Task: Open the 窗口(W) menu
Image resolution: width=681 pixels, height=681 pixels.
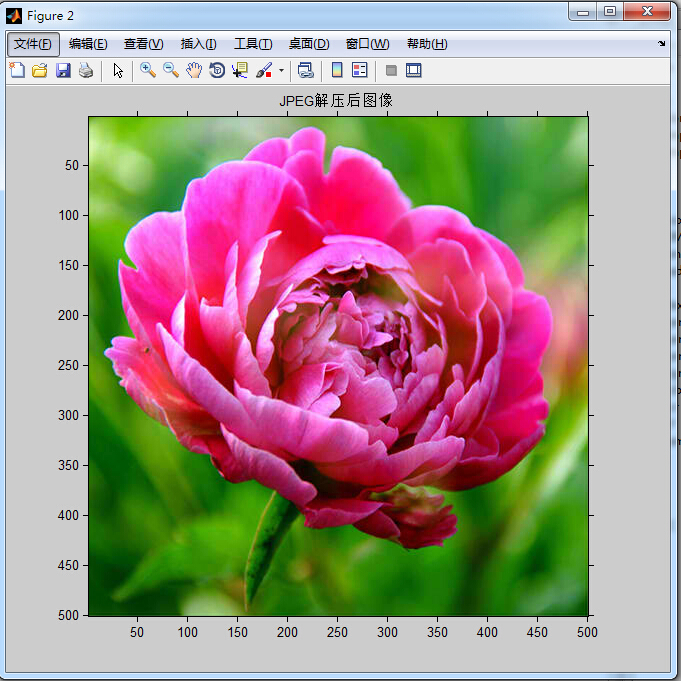Action: (367, 44)
